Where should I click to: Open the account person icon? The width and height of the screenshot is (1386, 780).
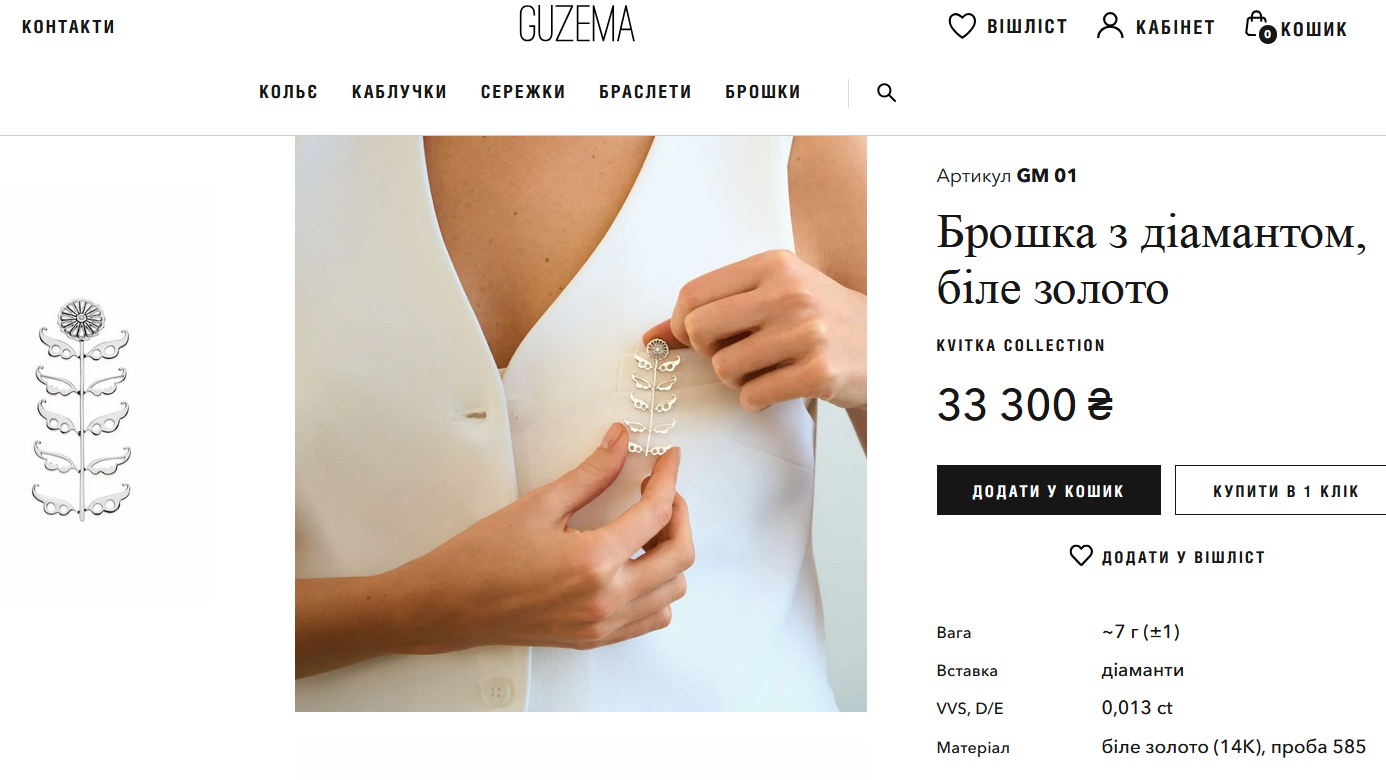coord(1110,26)
